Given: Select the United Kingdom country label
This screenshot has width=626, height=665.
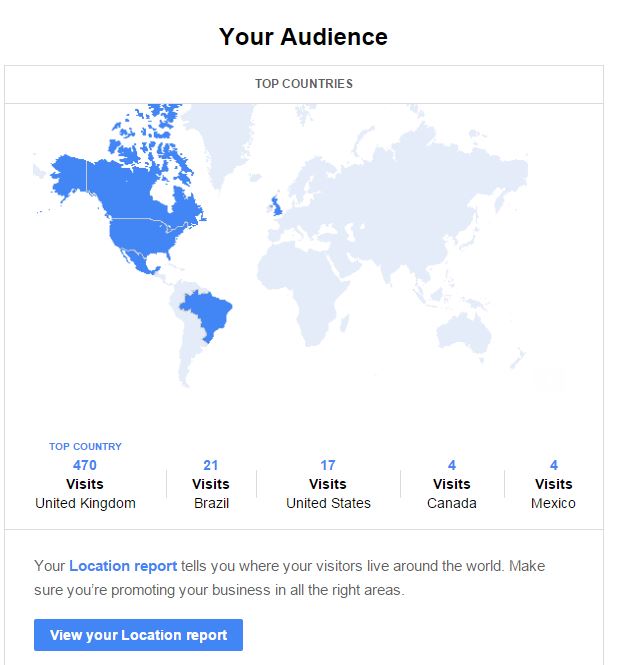Looking at the screenshot, I should pyautogui.click(x=85, y=503).
